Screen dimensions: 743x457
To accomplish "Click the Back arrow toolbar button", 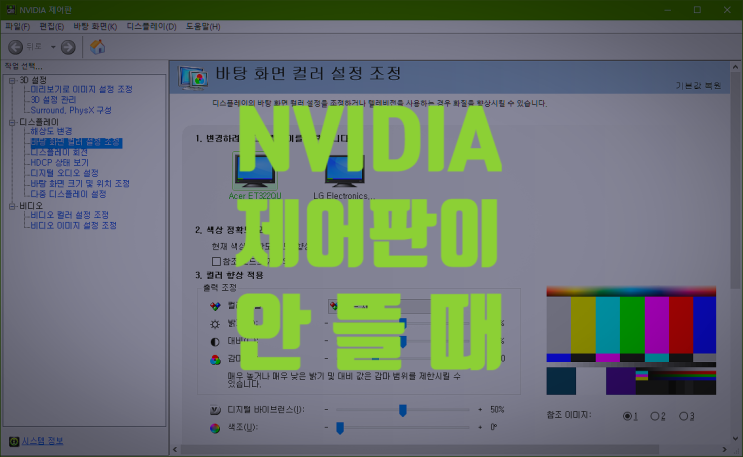I will point(16,47).
